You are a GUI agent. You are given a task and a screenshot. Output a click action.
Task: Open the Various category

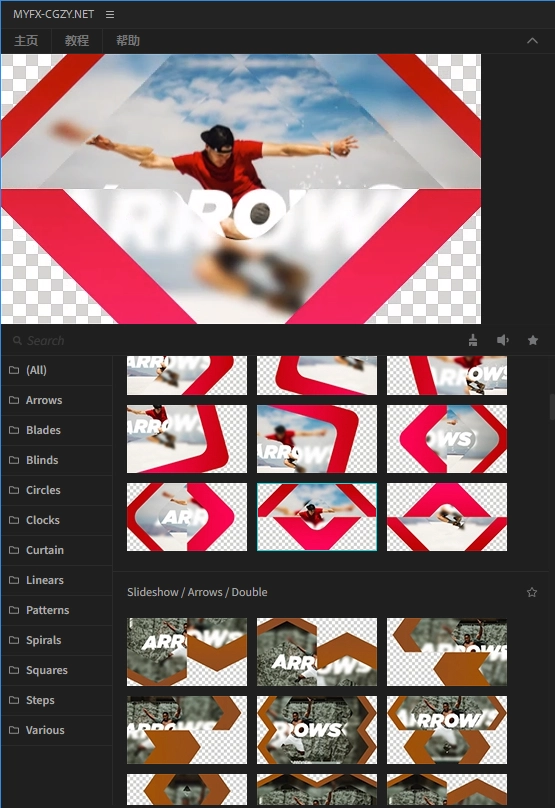click(x=56, y=730)
